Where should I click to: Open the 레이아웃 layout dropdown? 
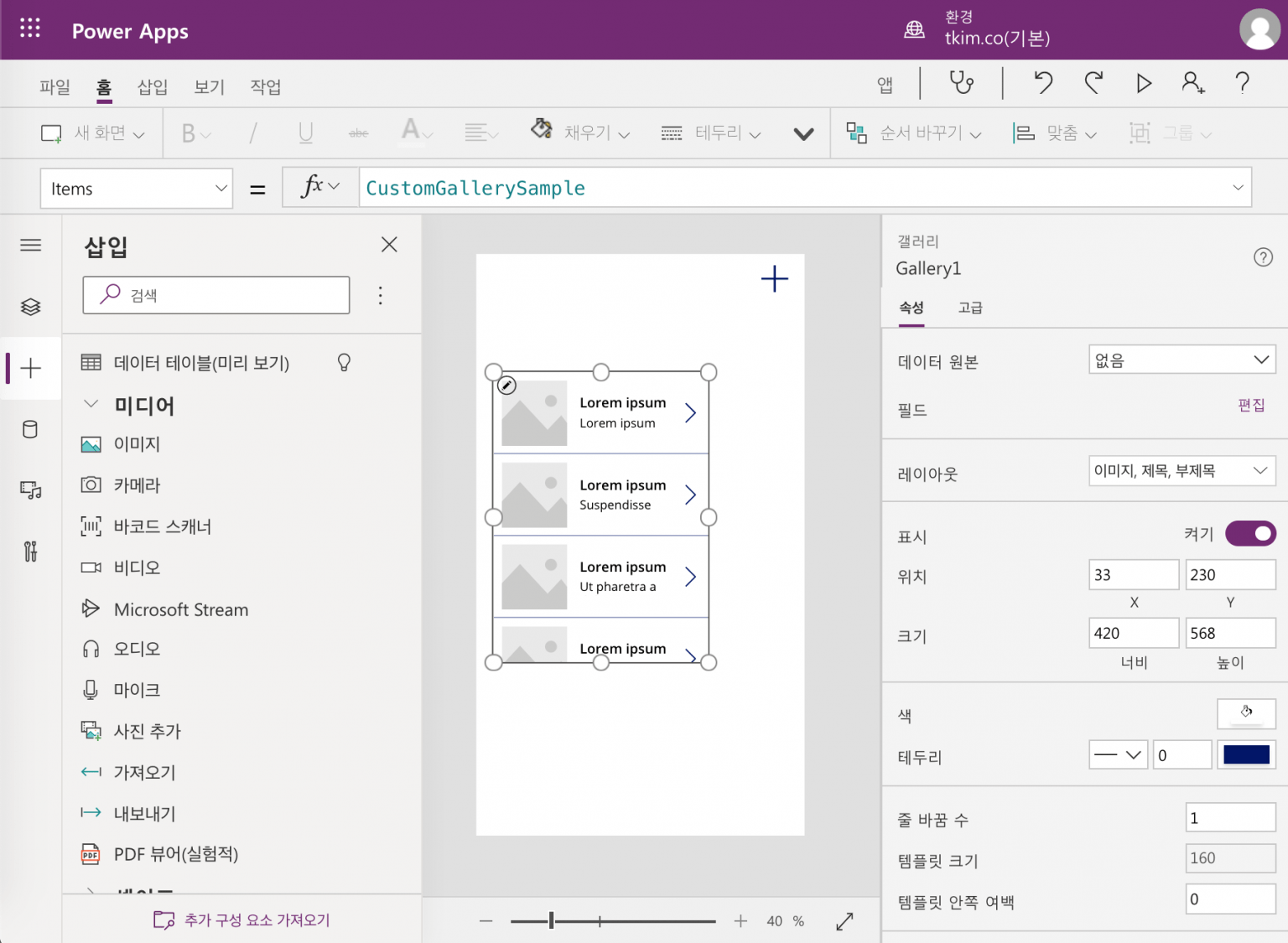(1182, 471)
